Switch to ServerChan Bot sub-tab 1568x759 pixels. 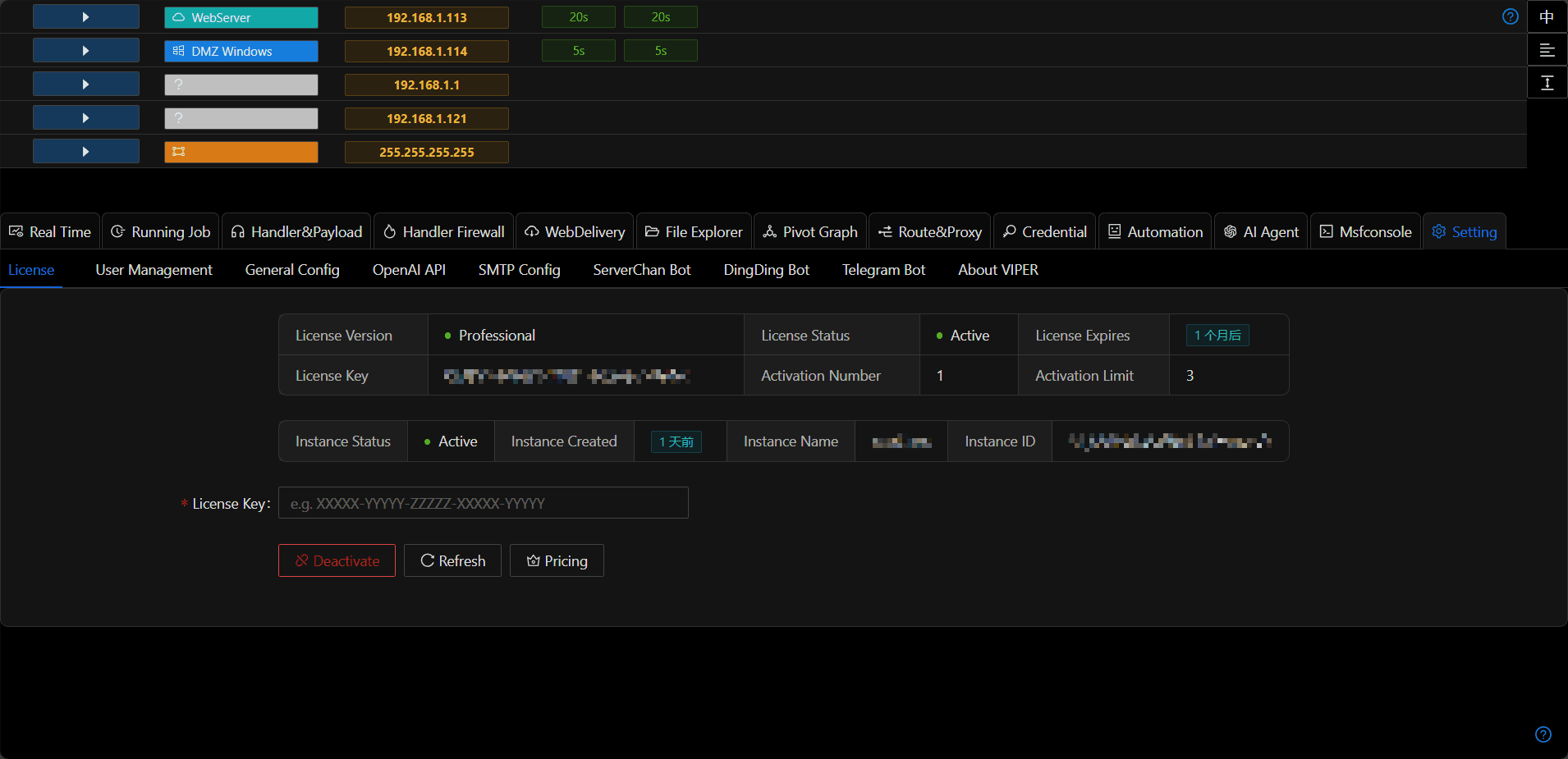click(642, 270)
